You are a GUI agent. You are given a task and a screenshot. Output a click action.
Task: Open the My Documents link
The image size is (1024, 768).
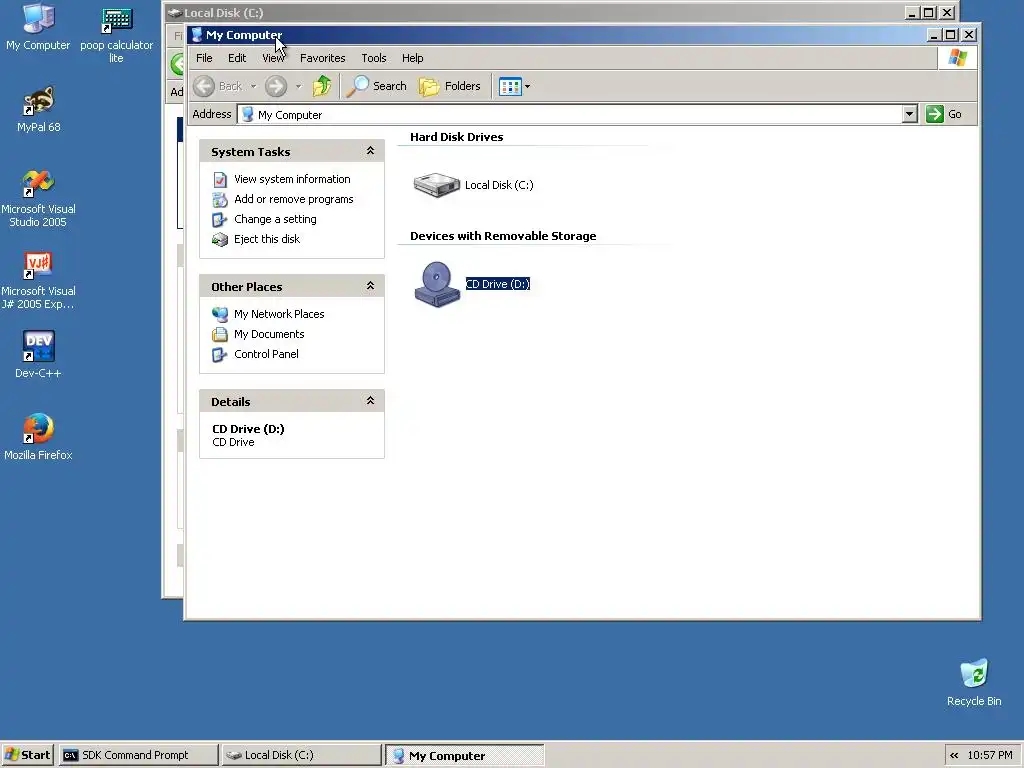269,334
